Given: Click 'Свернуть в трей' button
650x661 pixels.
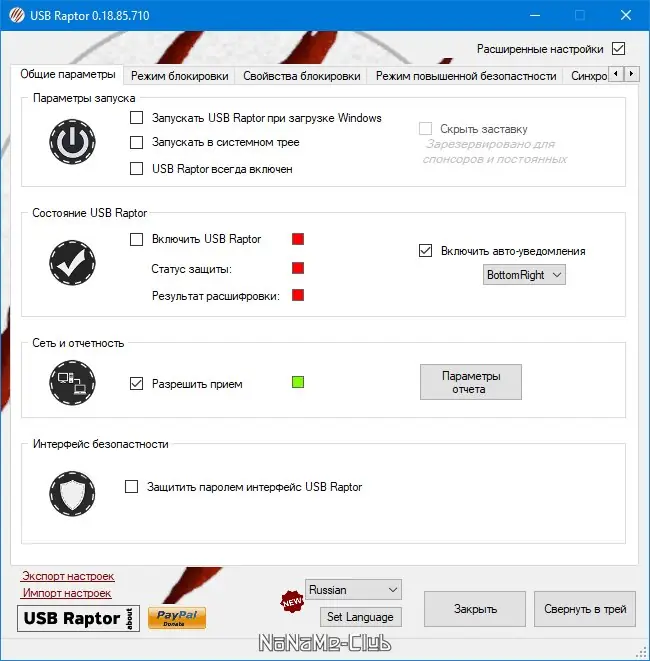Looking at the screenshot, I should 585,609.
